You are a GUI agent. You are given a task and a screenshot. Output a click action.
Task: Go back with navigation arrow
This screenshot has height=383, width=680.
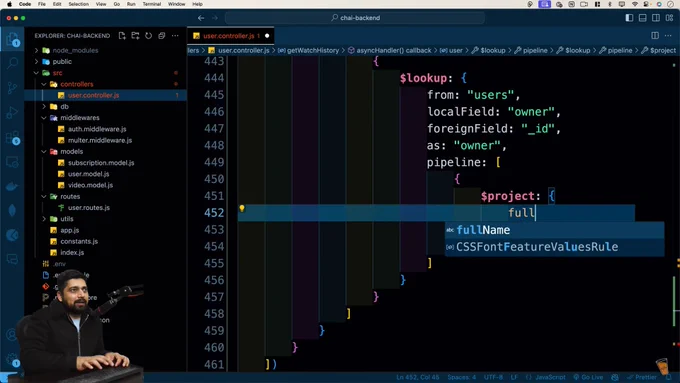click(x=201, y=18)
